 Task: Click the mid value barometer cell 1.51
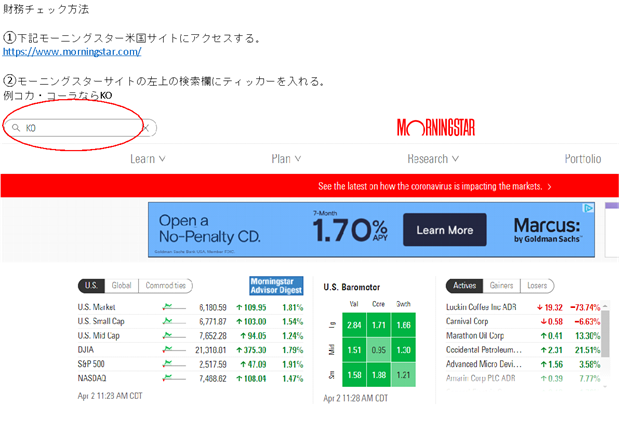point(354,350)
